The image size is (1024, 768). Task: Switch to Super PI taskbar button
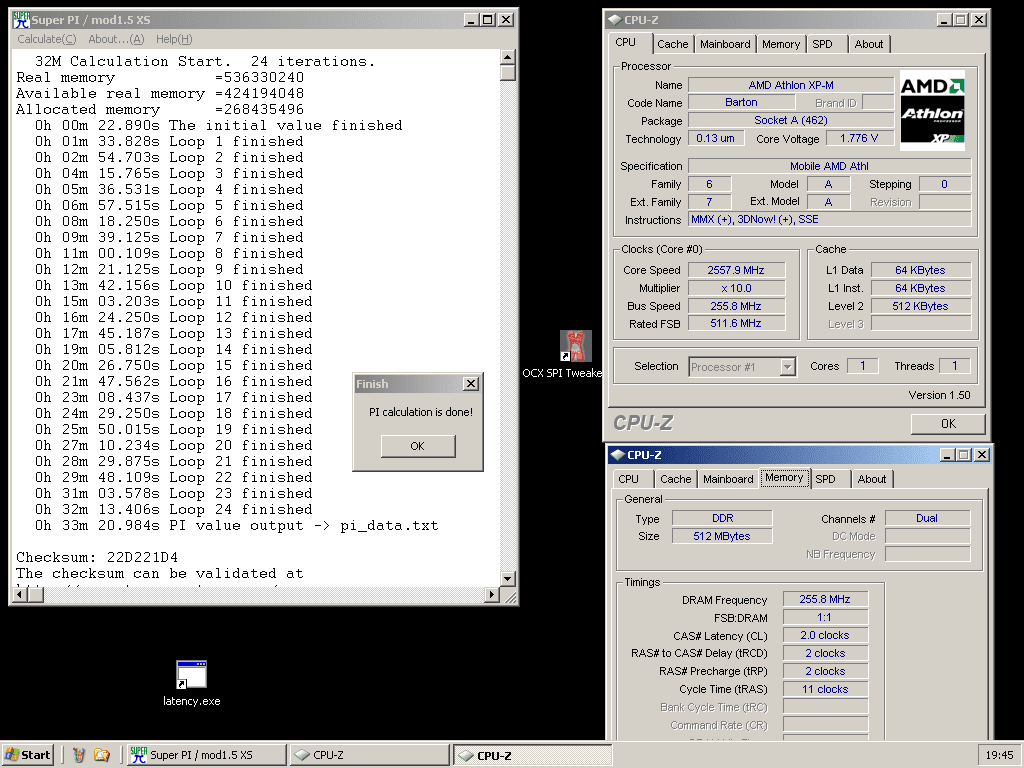(x=206, y=755)
